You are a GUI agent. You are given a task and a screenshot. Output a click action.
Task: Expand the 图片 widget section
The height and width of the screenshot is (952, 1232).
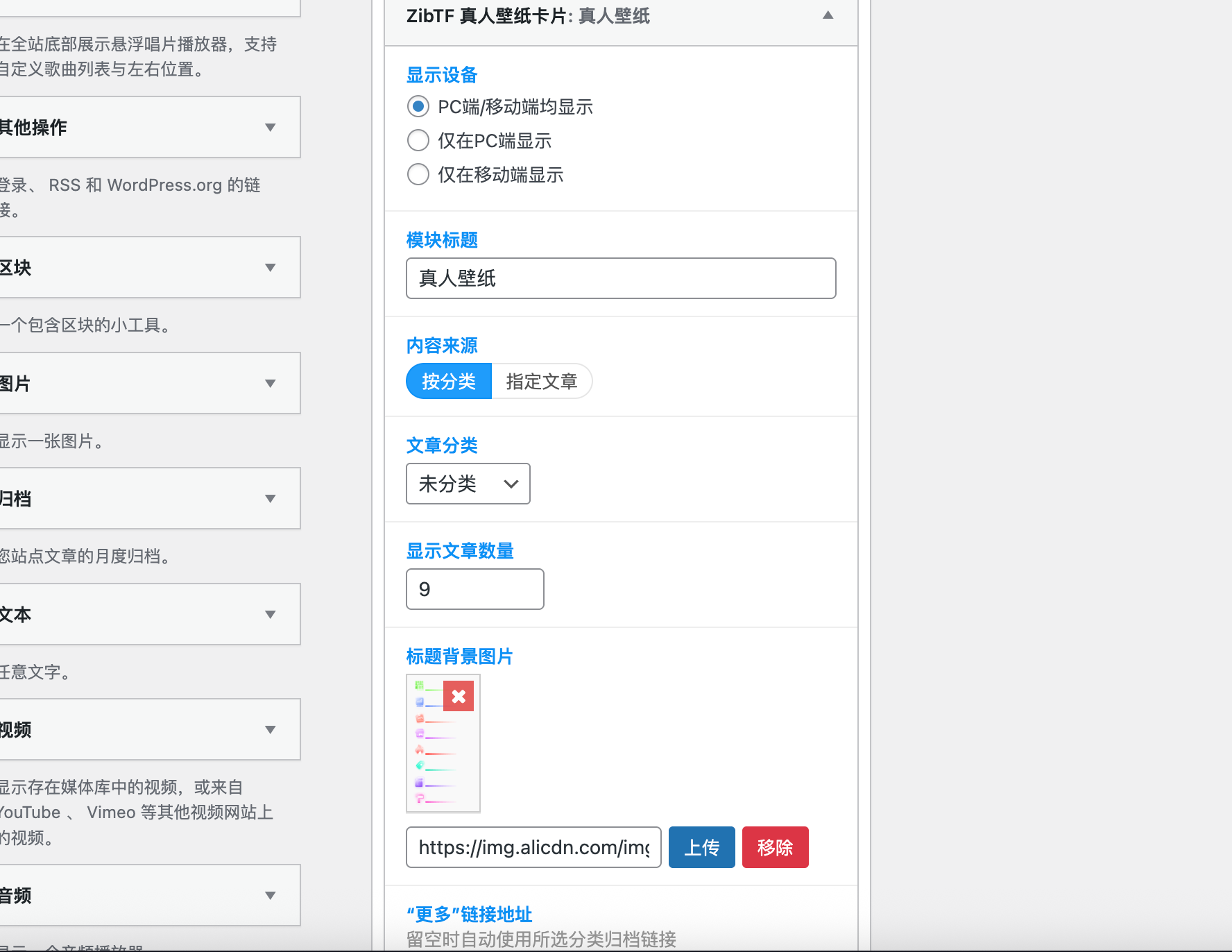[270, 383]
